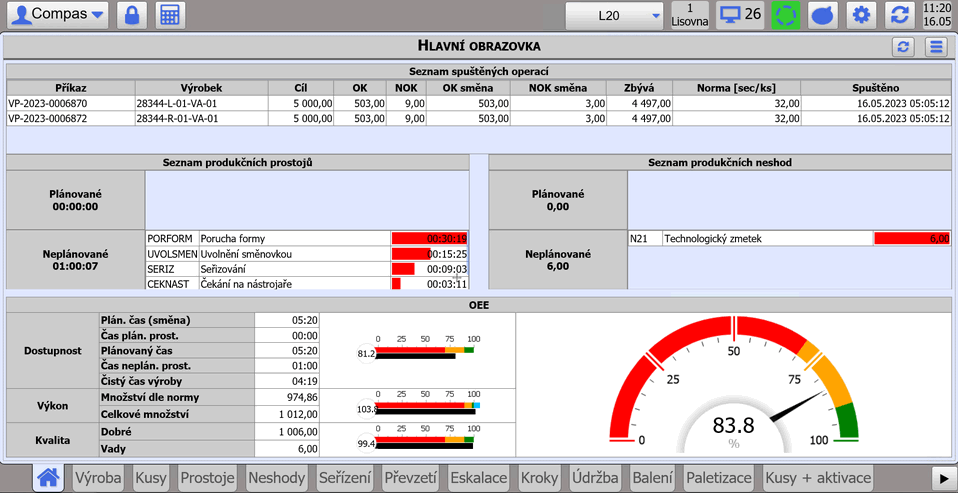This screenshot has width=958, height=493.
Task: Click the padlock lock-screen icon
Action: click(x=132, y=15)
